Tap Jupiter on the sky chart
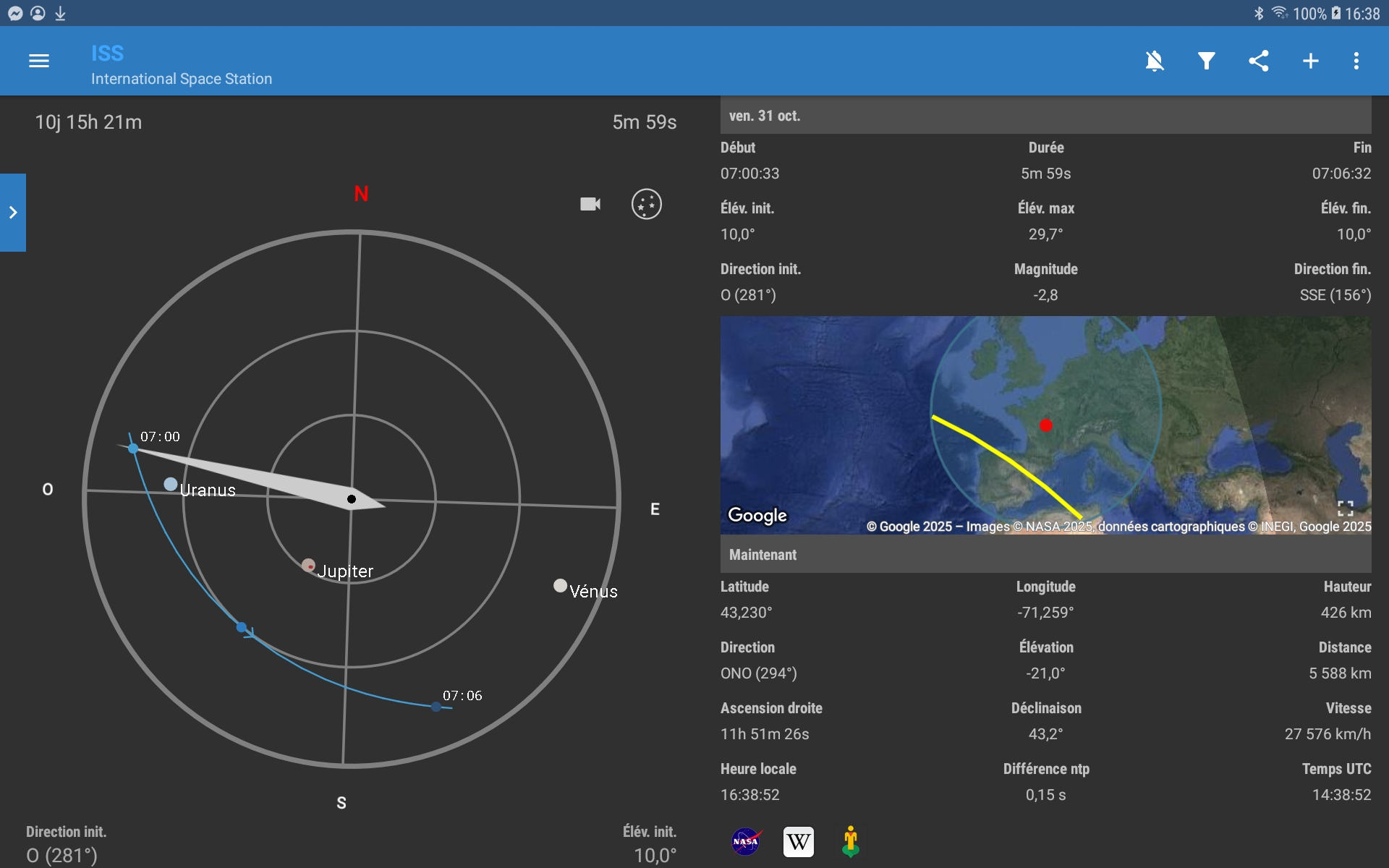1389x868 pixels. point(309,565)
